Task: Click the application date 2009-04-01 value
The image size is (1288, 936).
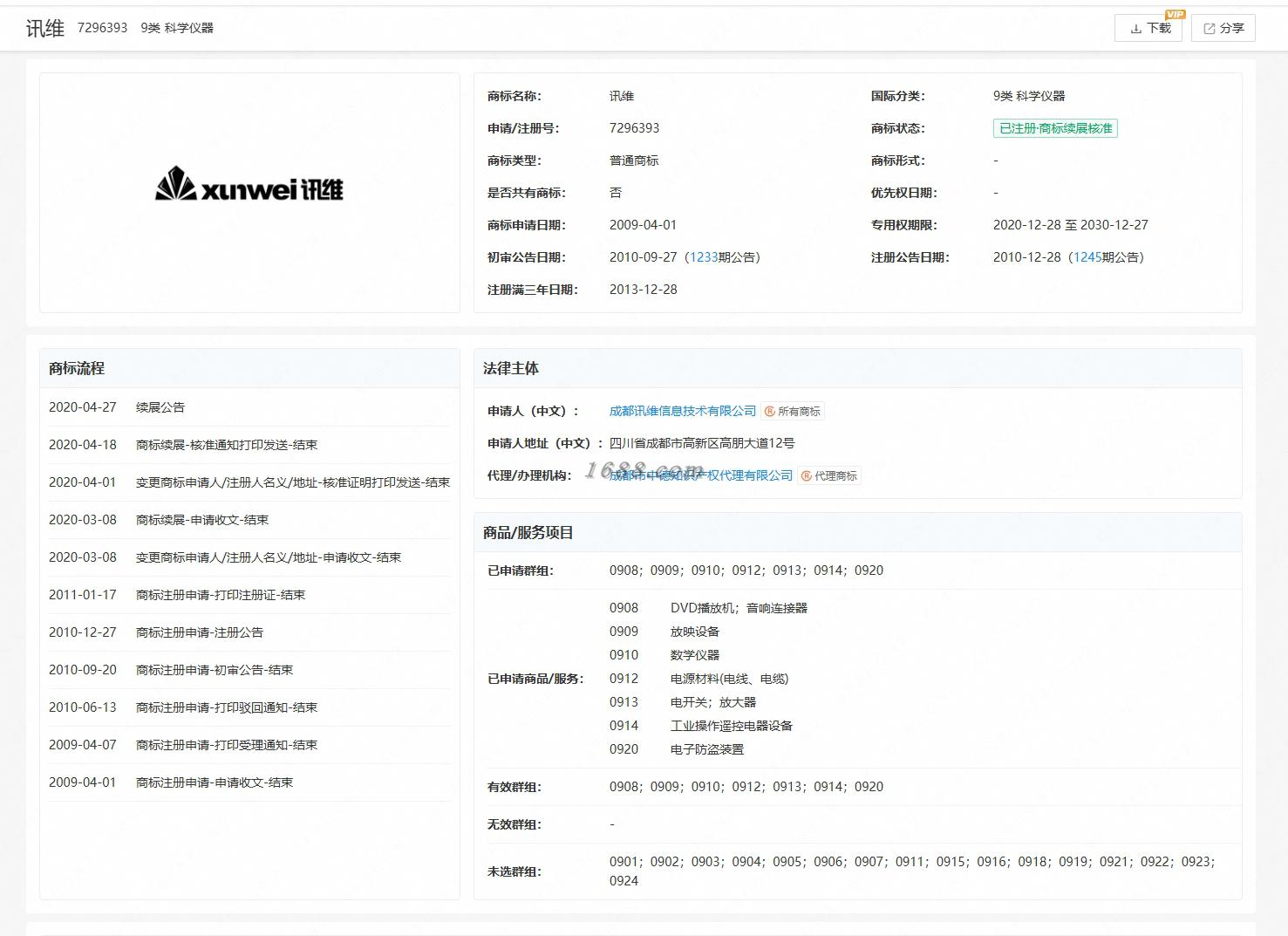Action: click(643, 225)
